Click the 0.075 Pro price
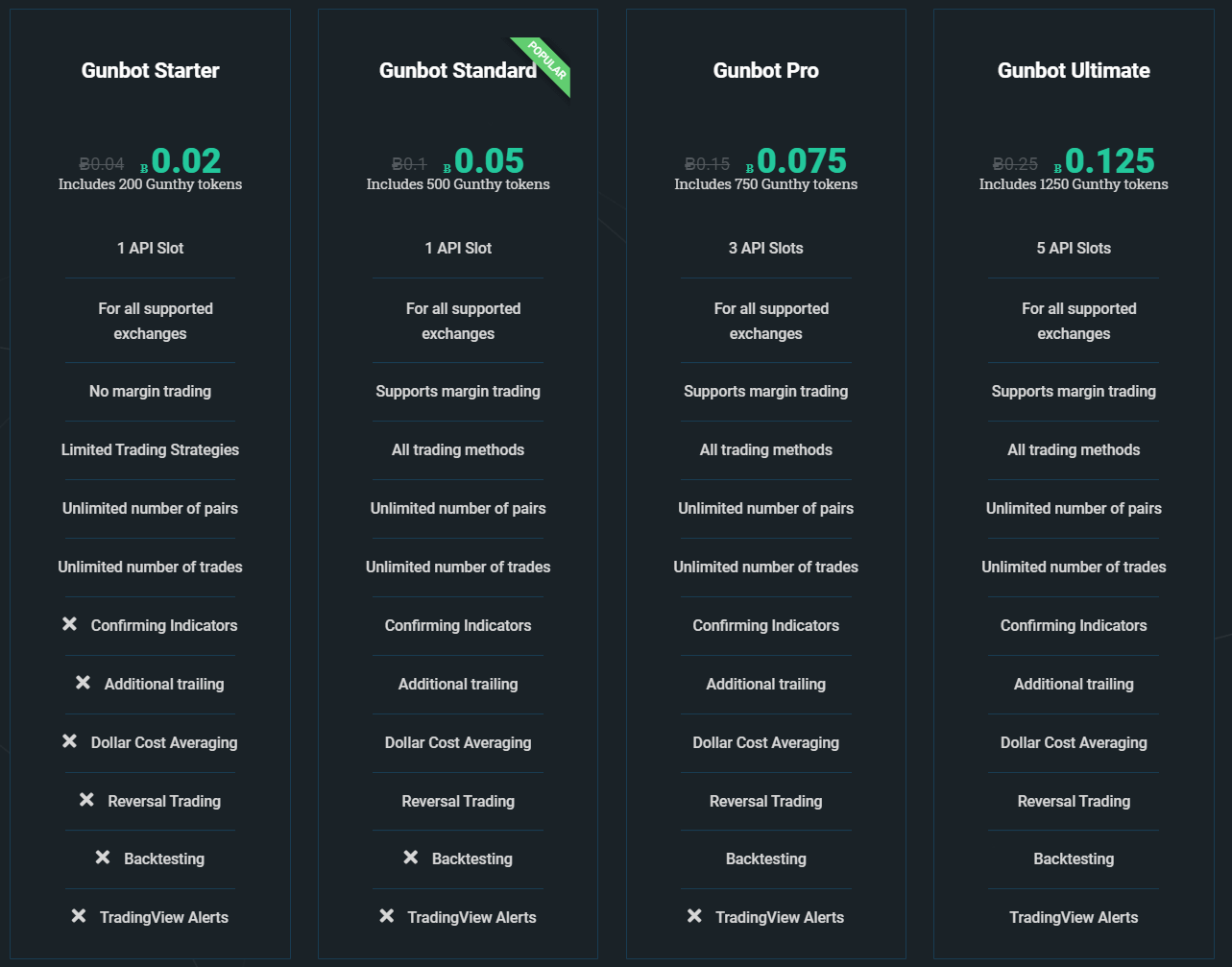The image size is (1232, 967). pyautogui.click(x=802, y=160)
